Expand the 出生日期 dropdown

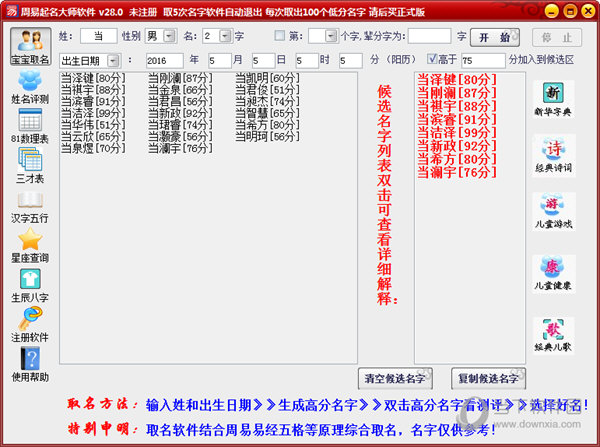pyautogui.click(x=112, y=60)
